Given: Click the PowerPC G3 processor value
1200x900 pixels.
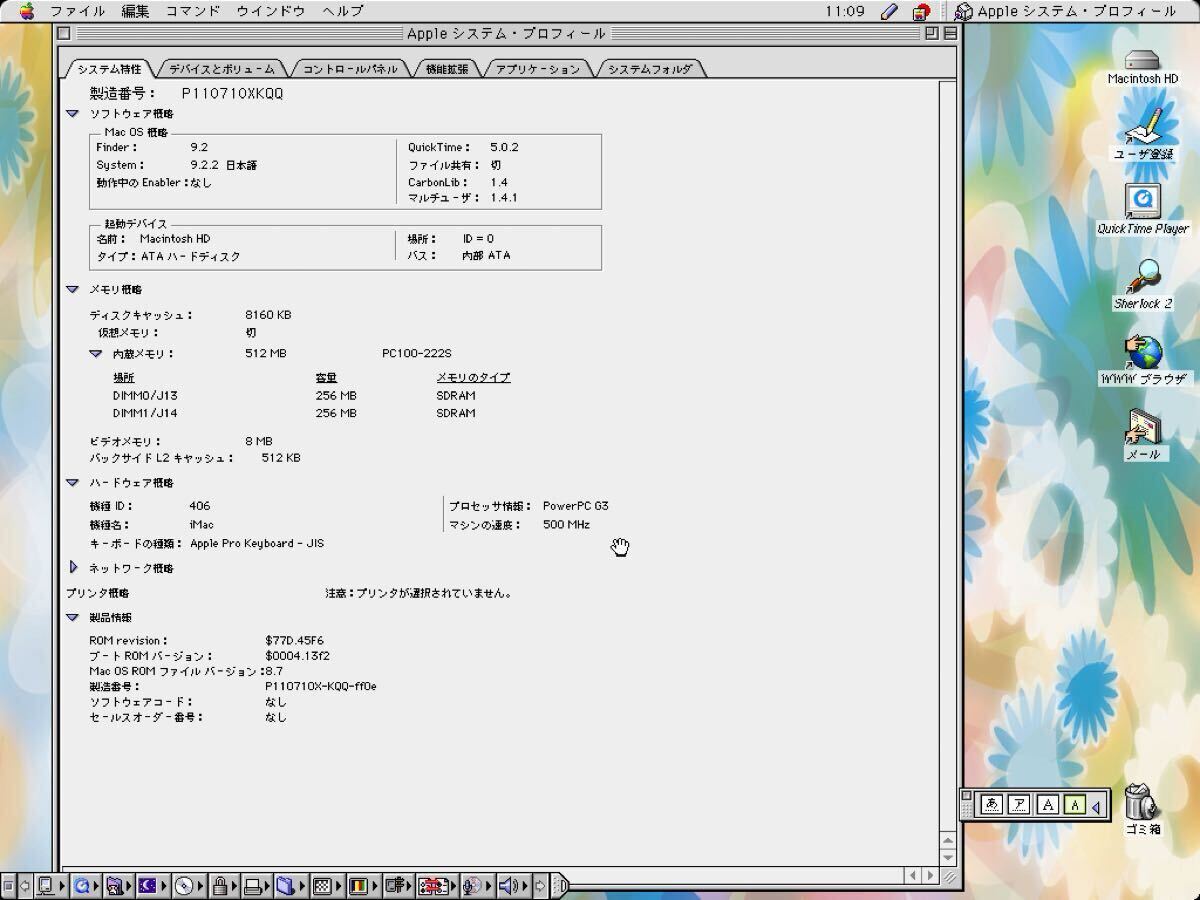Looking at the screenshot, I should click(x=575, y=506).
